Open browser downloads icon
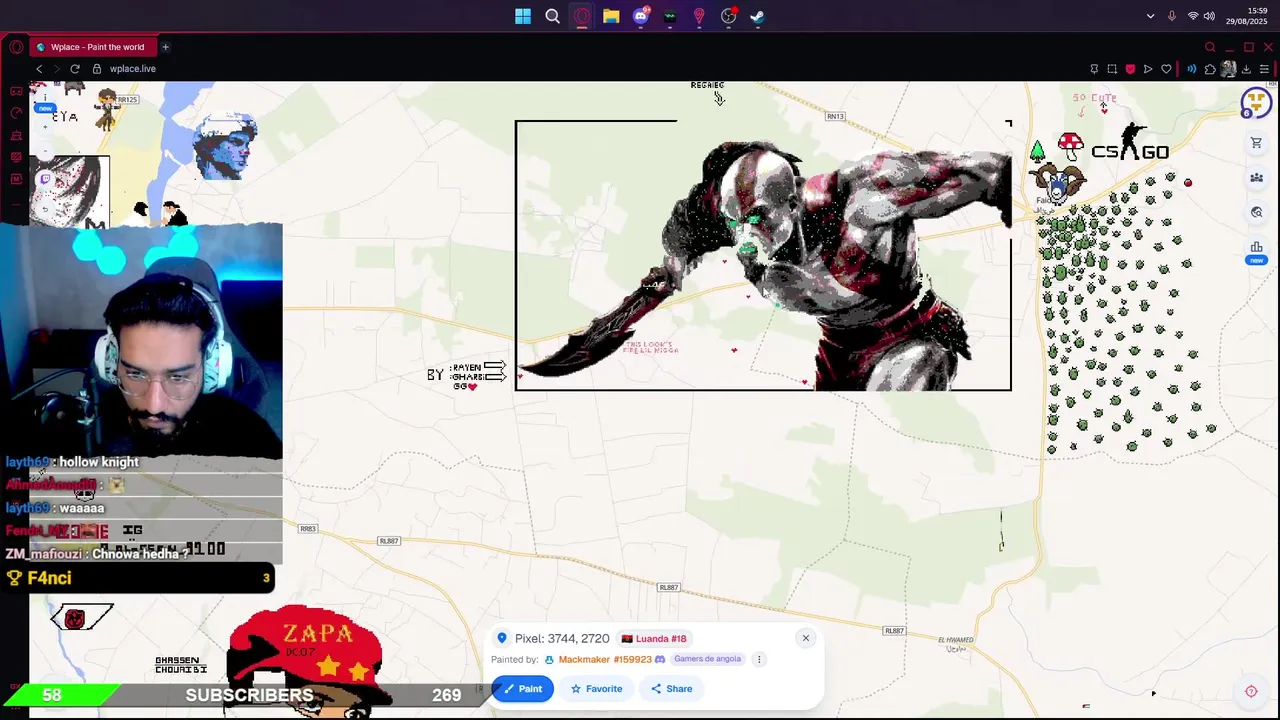The height and width of the screenshot is (720, 1280). coord(1246,69)
